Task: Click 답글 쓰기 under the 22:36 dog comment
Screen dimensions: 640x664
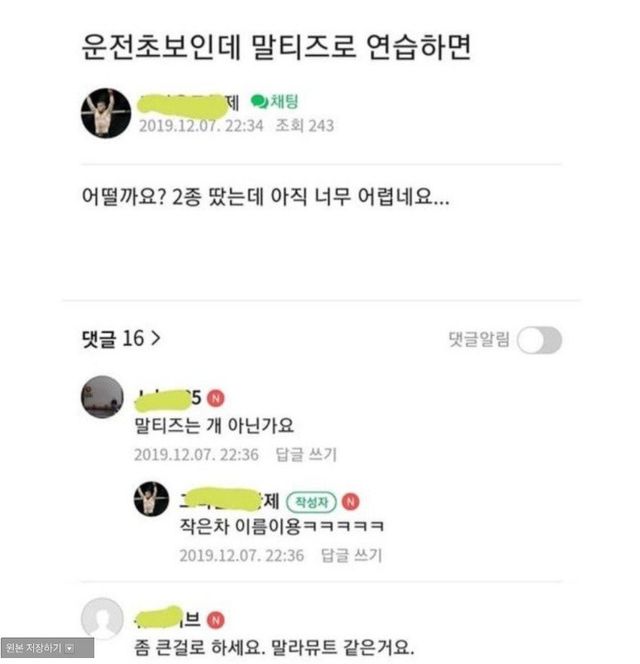Action: pos(306,455)
